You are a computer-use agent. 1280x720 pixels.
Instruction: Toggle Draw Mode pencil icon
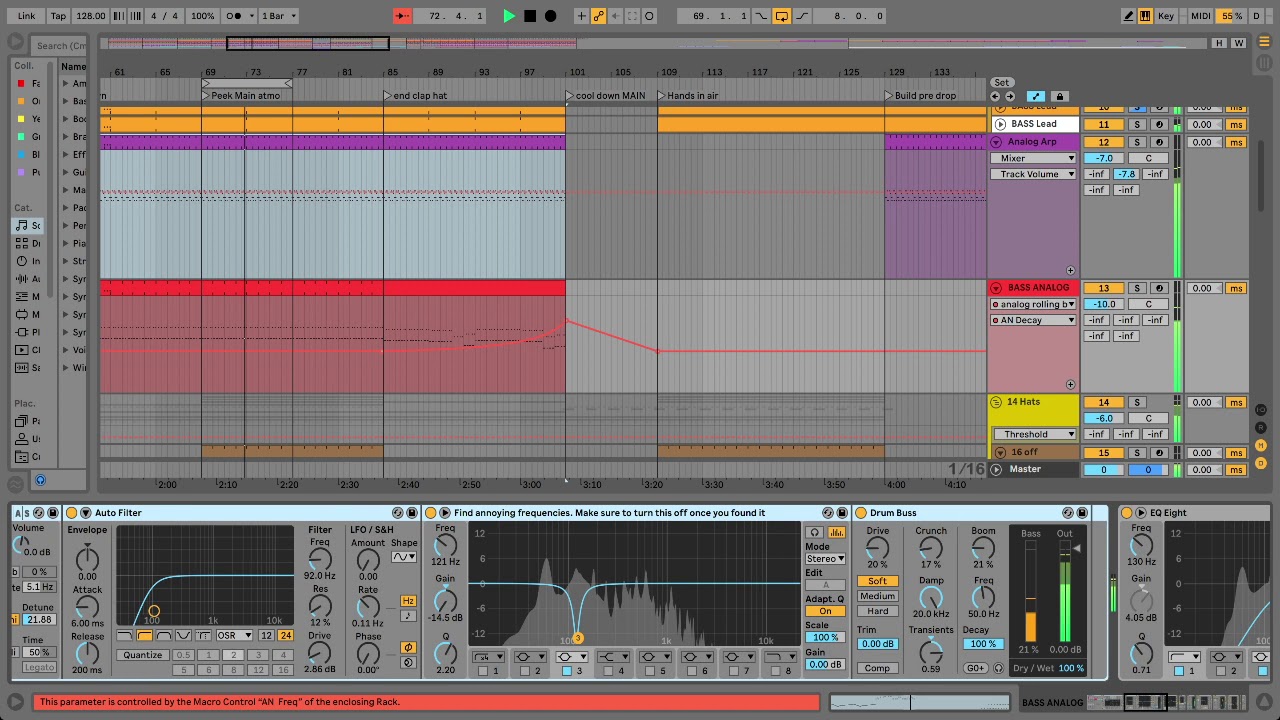pos(1129,16)
